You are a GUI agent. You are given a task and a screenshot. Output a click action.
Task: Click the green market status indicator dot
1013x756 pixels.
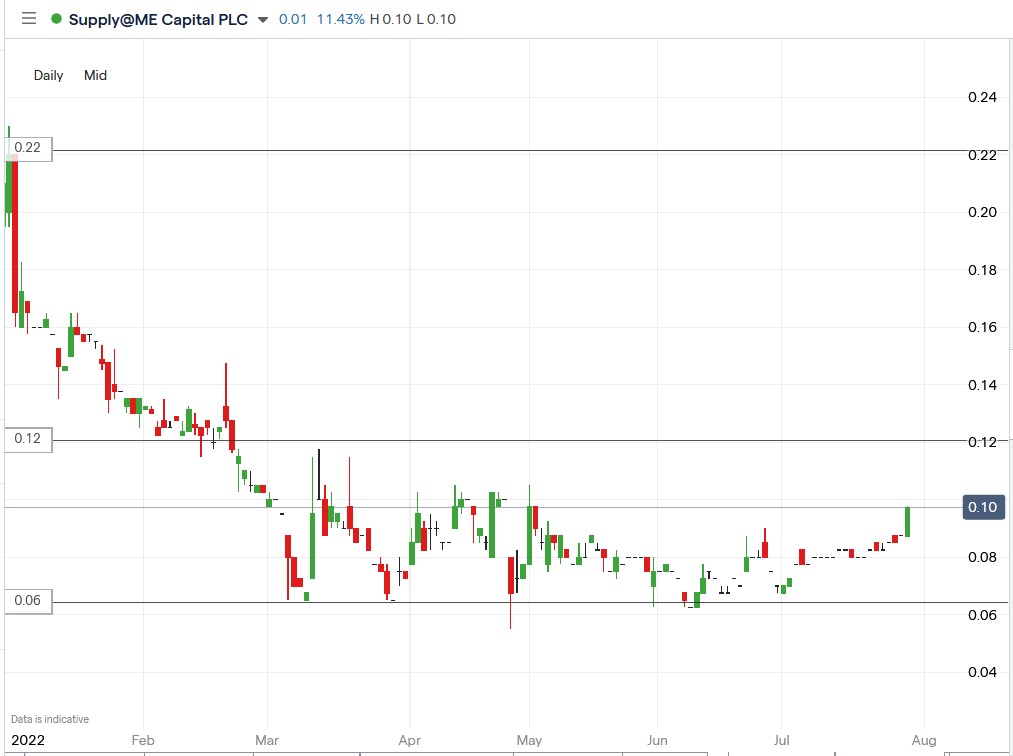[x=57, y=18]
